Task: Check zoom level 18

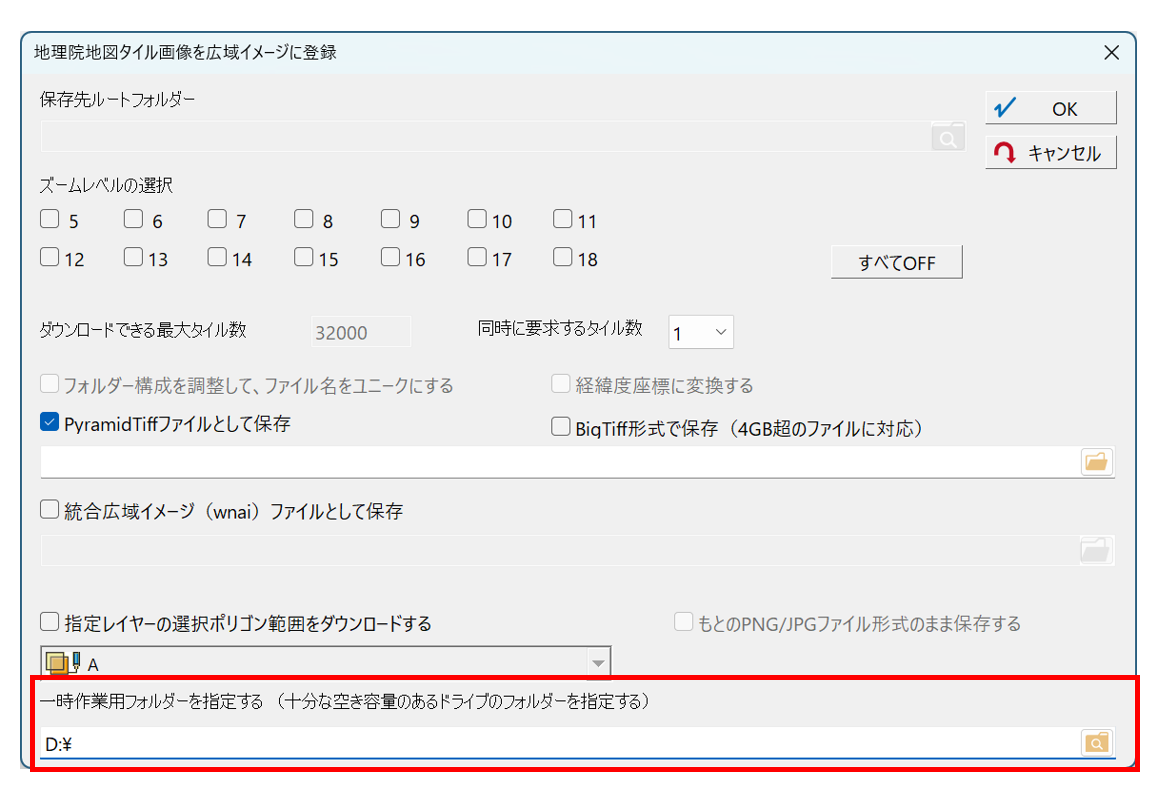Action: [x=563, y=258]
